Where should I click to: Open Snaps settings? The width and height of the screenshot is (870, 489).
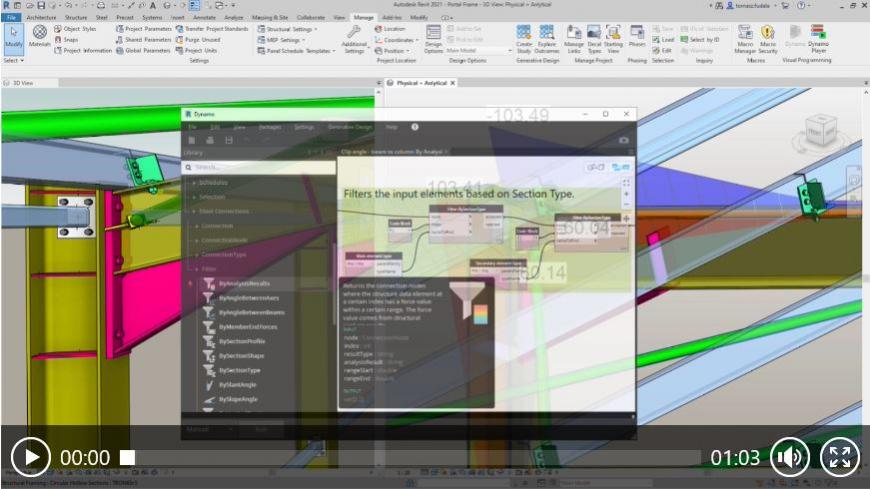pyautogui.click(x=66, y=39)
